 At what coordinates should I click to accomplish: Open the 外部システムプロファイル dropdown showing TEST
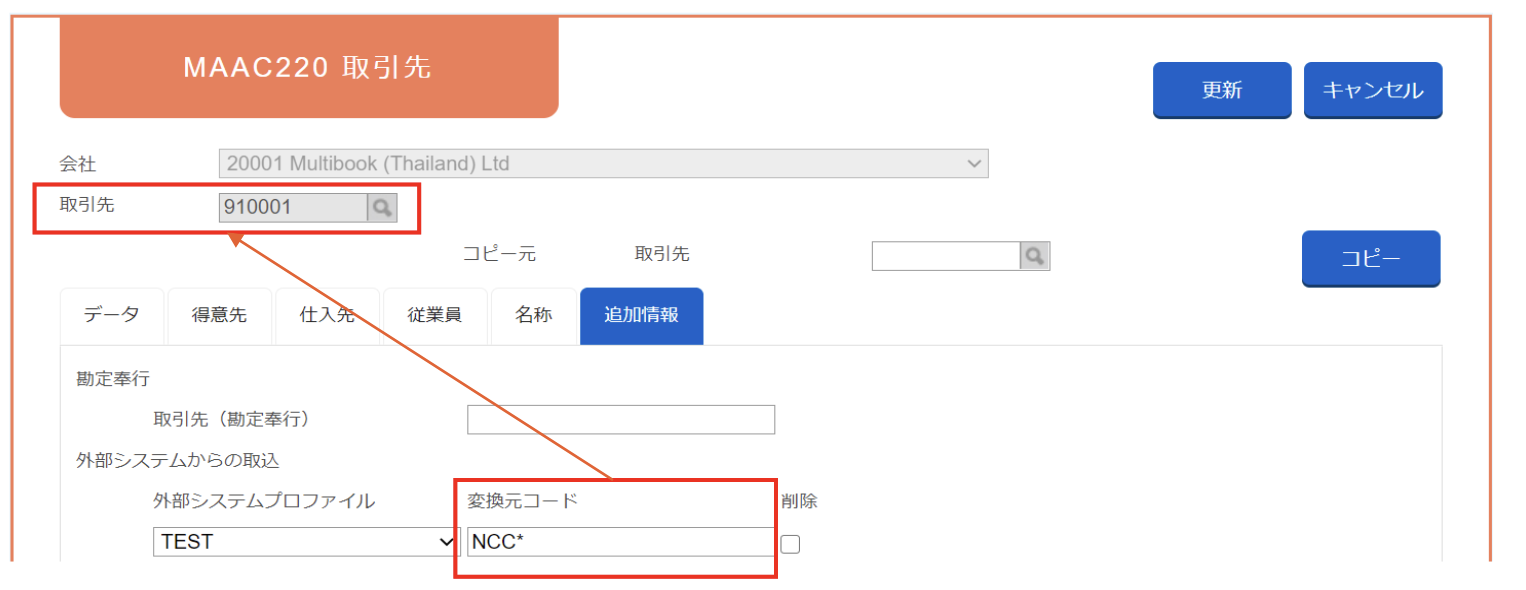click(306, 542)
